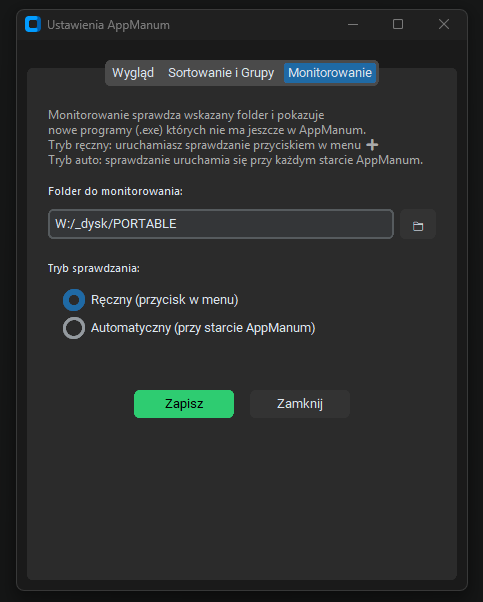Image resolution: width=483 pixels, height=602 pixels.
Task: Click the 'Tryb sprawdzania:' label
Action: (x=94, y=268)
